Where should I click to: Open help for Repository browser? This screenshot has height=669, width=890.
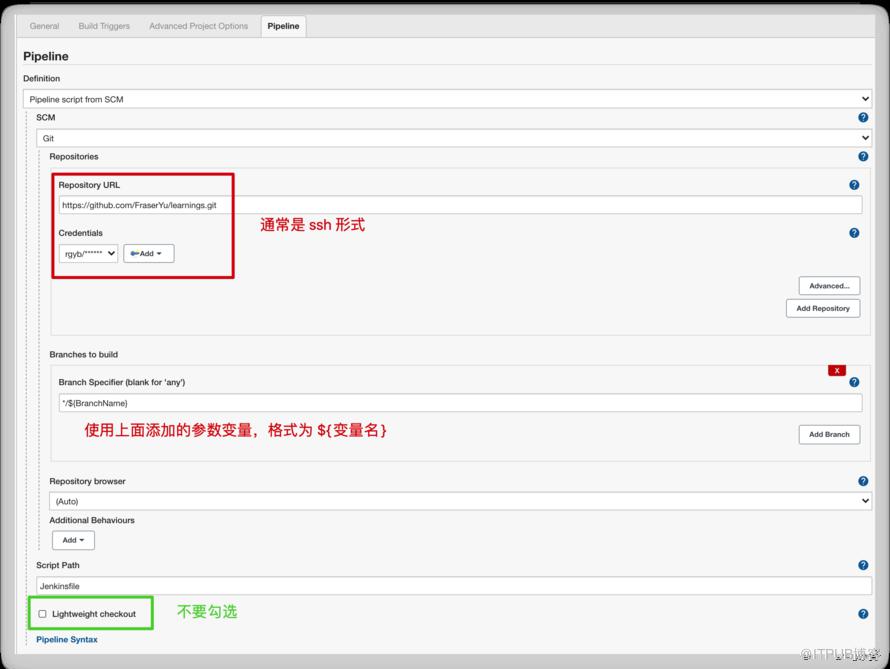pos(863,481)
